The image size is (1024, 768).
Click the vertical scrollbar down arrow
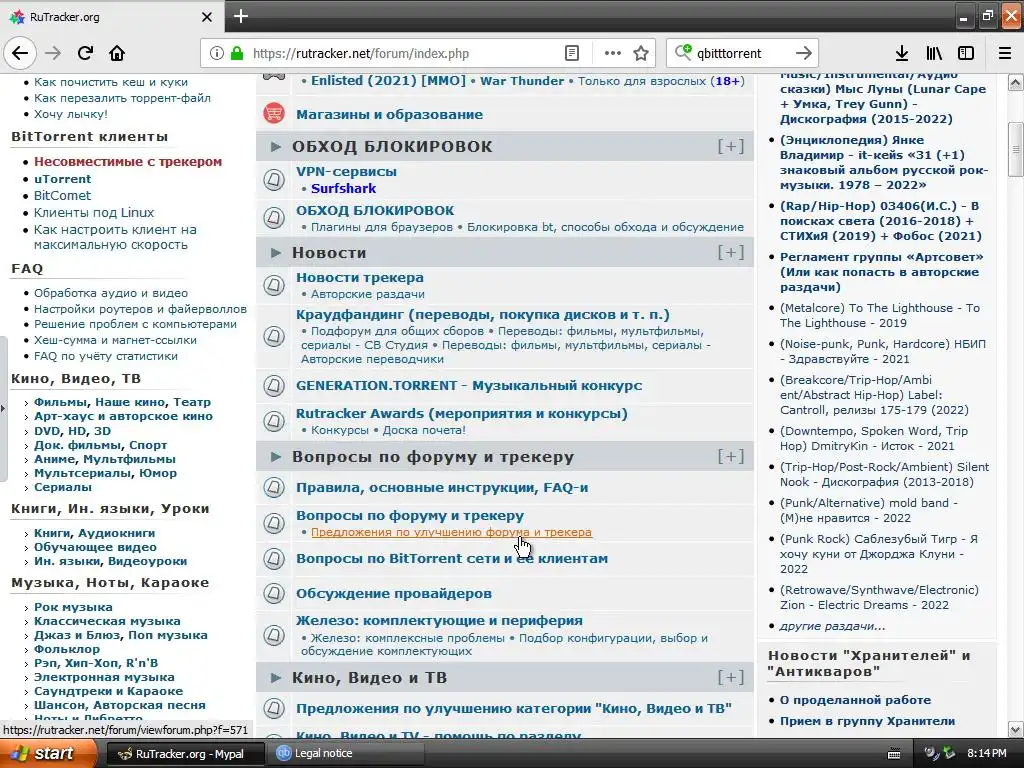[x=1015, y=729]
